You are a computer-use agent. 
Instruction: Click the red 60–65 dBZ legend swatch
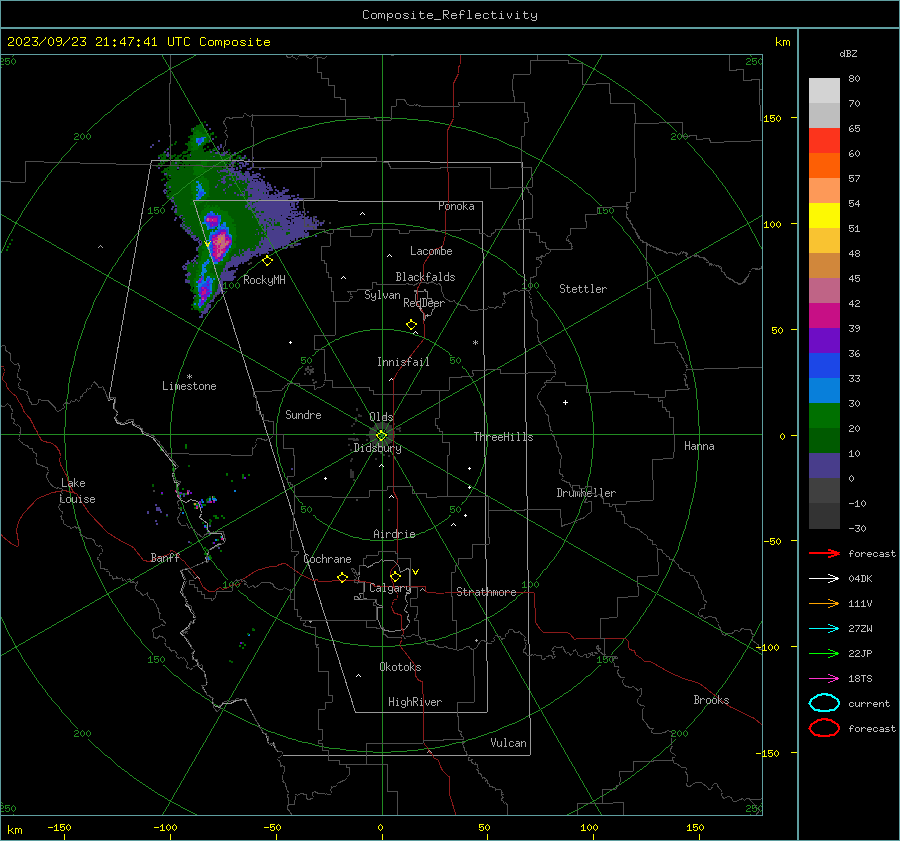[824, 141]
